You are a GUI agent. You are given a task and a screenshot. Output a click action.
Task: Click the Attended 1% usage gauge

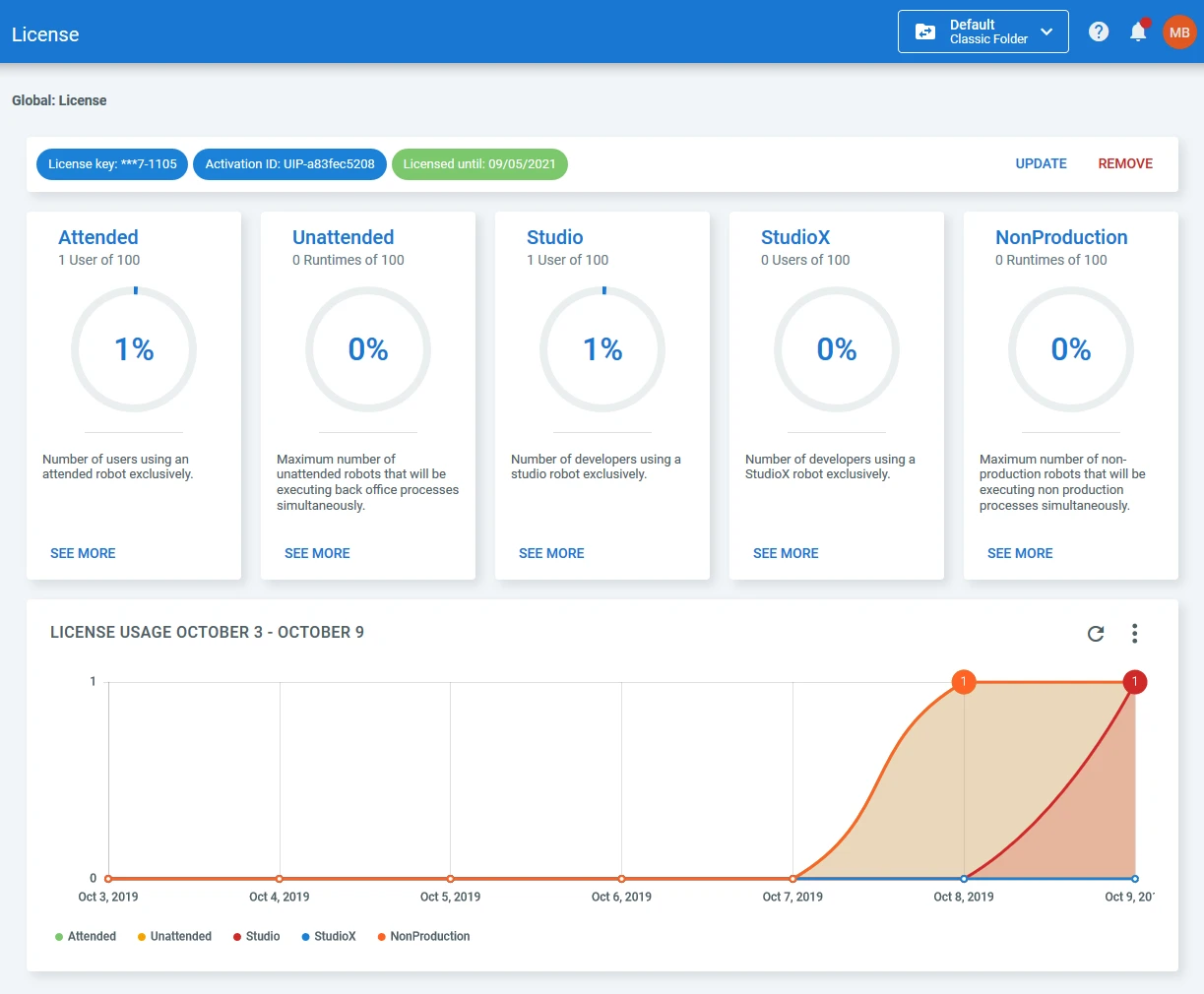pyautogui.click(x=134, y=349)
